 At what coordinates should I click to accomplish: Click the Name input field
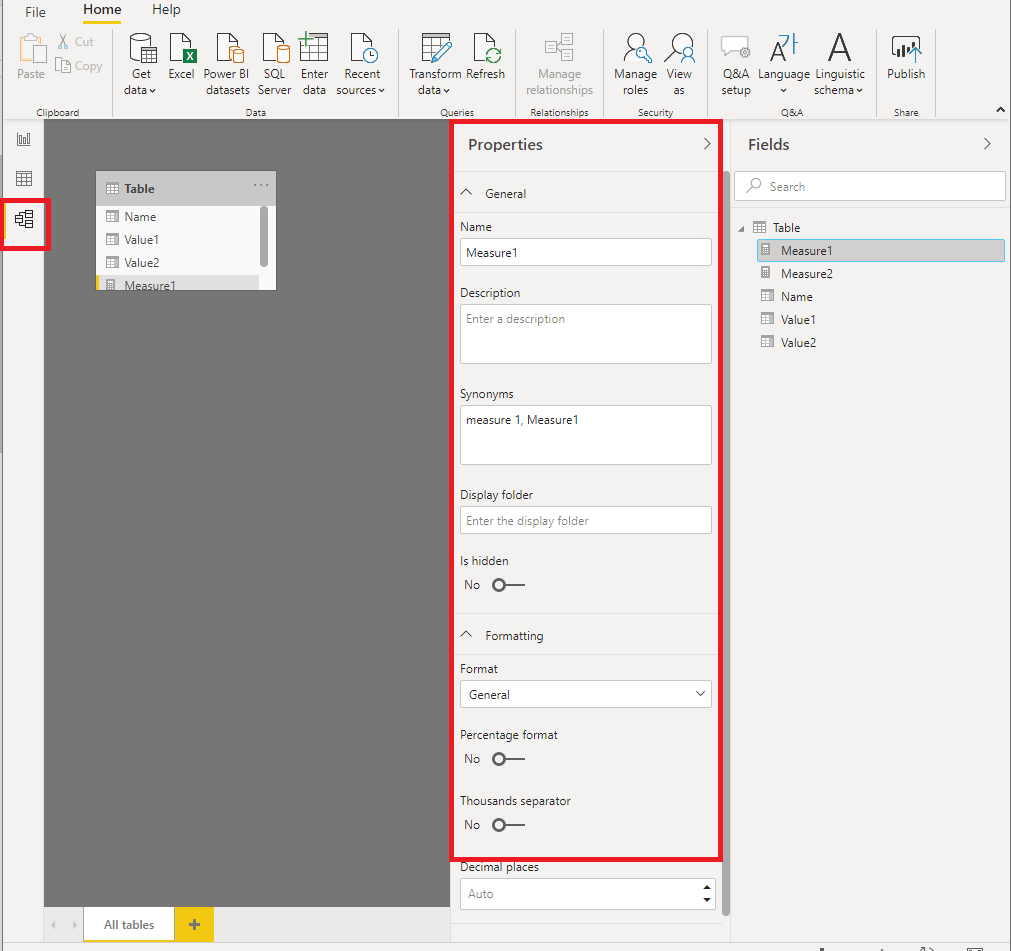point(585,252)
